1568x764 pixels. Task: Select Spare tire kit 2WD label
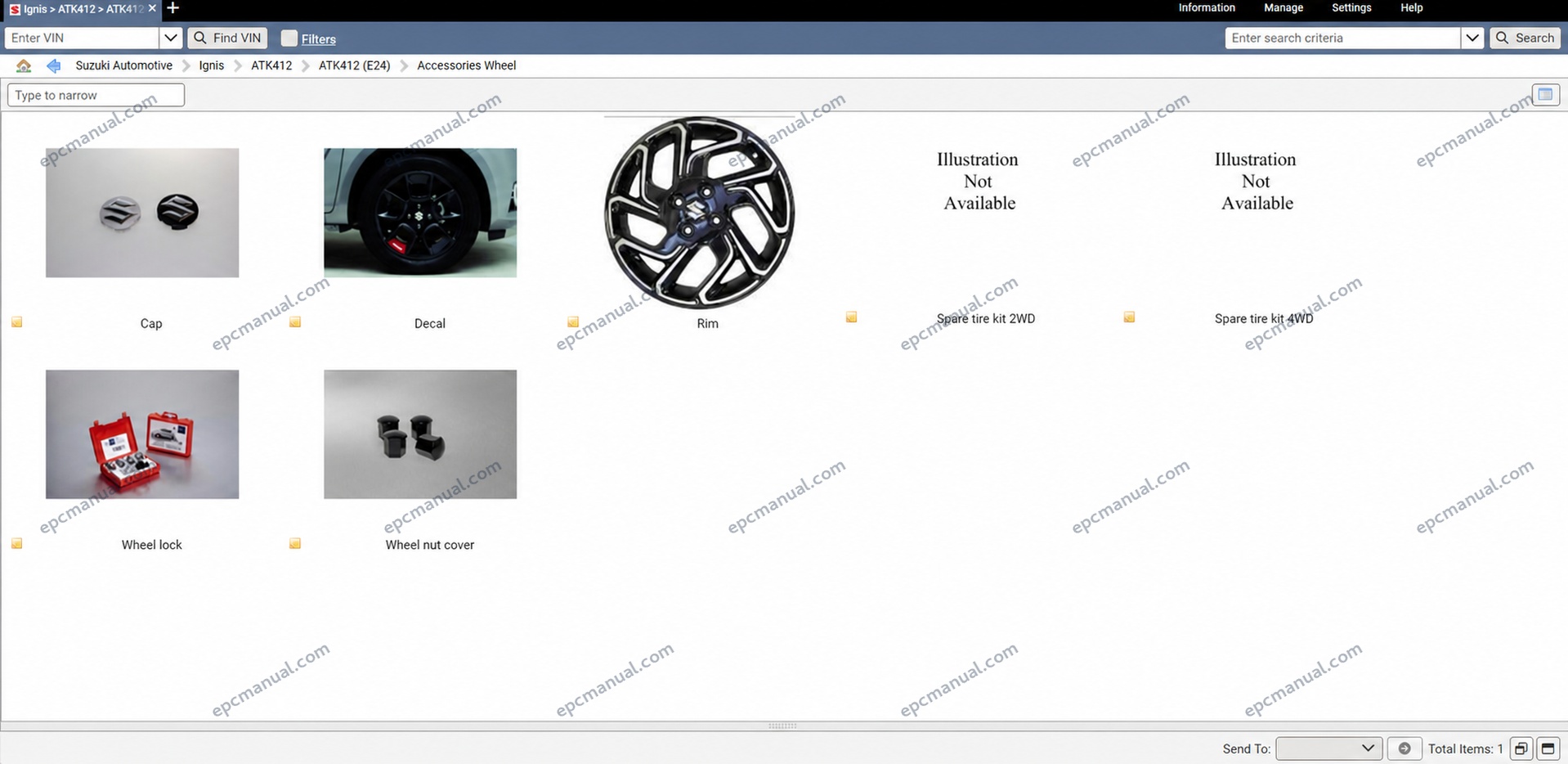click(986, 318)
